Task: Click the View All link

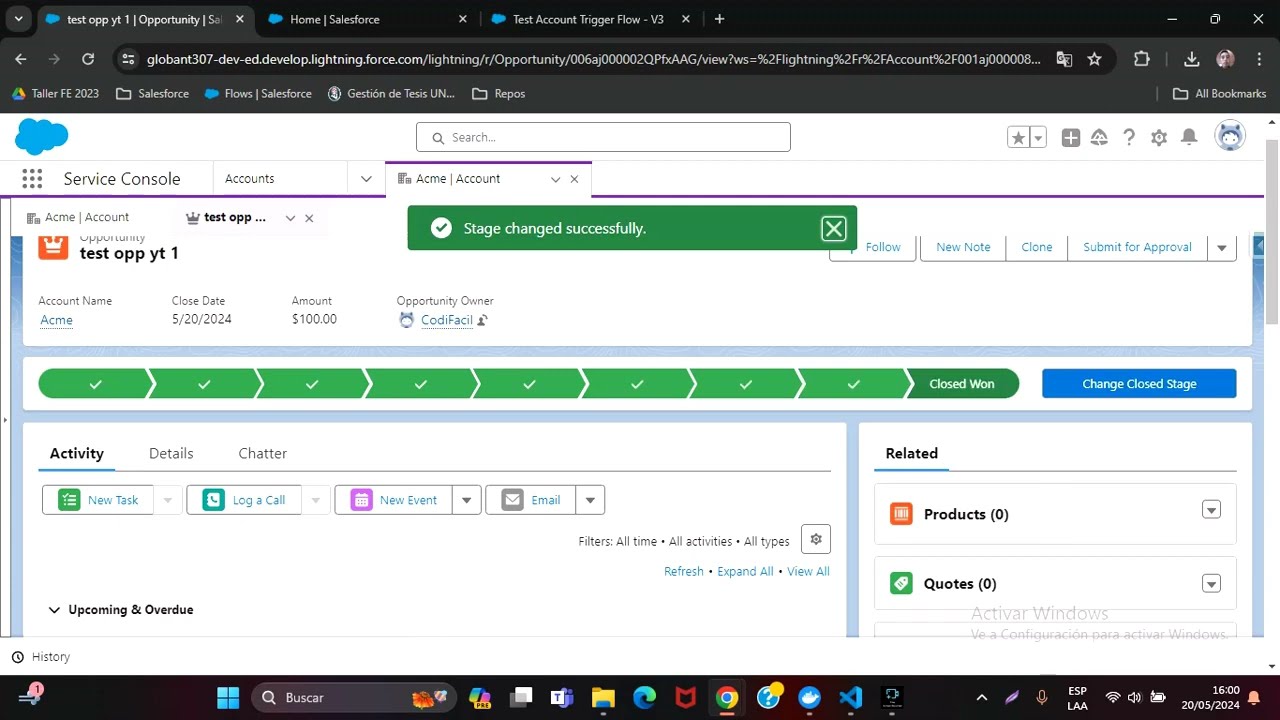Action: point(808,572)
